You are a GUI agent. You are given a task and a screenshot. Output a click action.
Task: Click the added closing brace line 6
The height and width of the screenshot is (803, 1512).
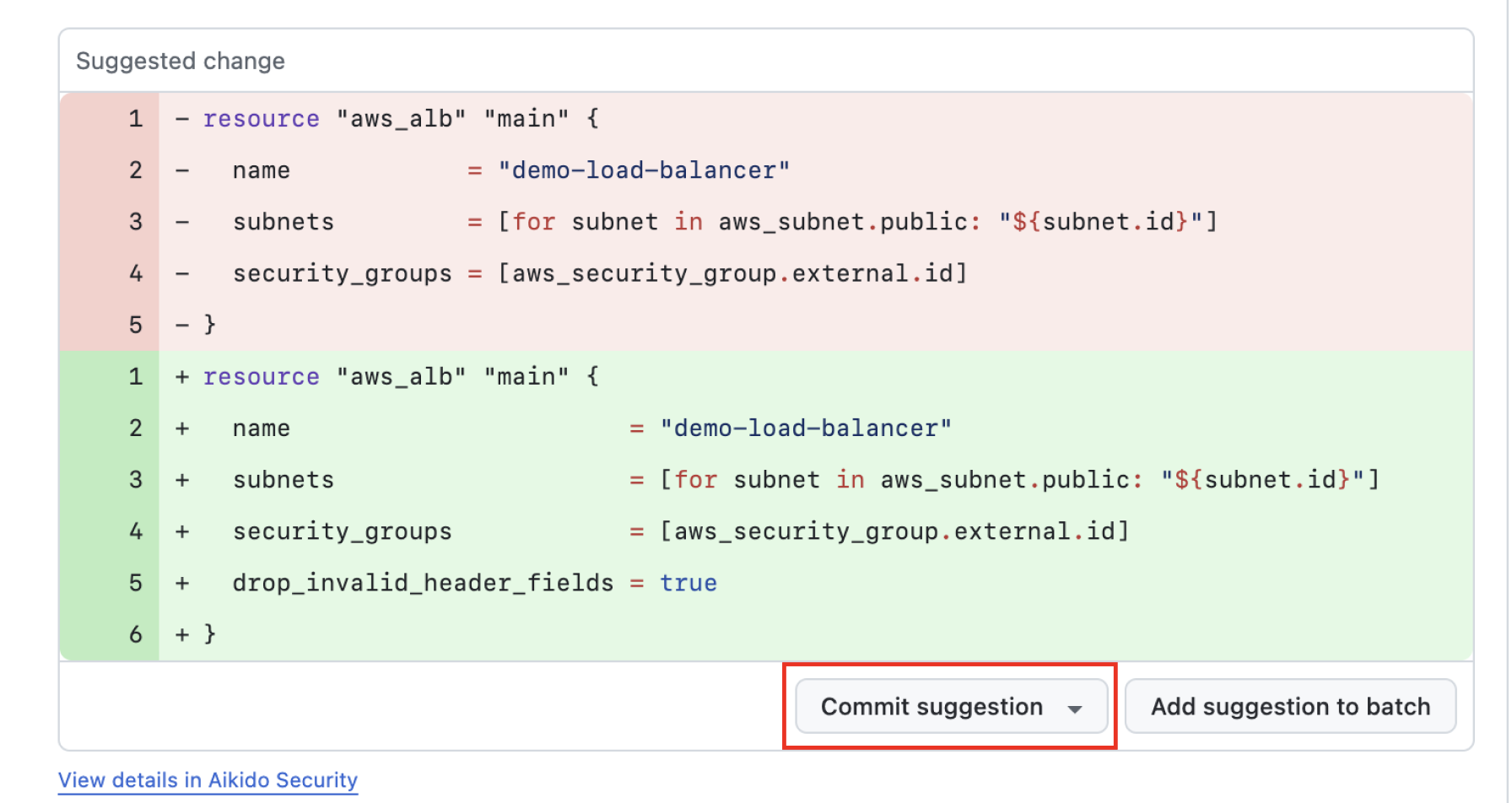[766, 634]
